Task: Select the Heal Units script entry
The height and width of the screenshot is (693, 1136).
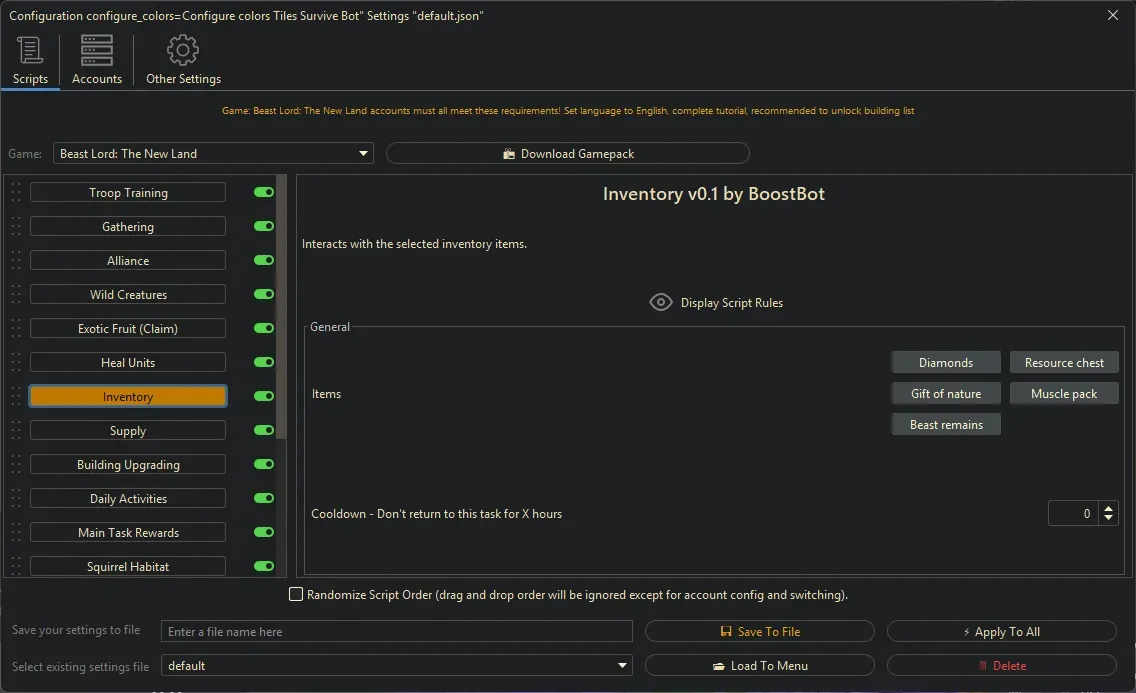Action: pos(128,363)
